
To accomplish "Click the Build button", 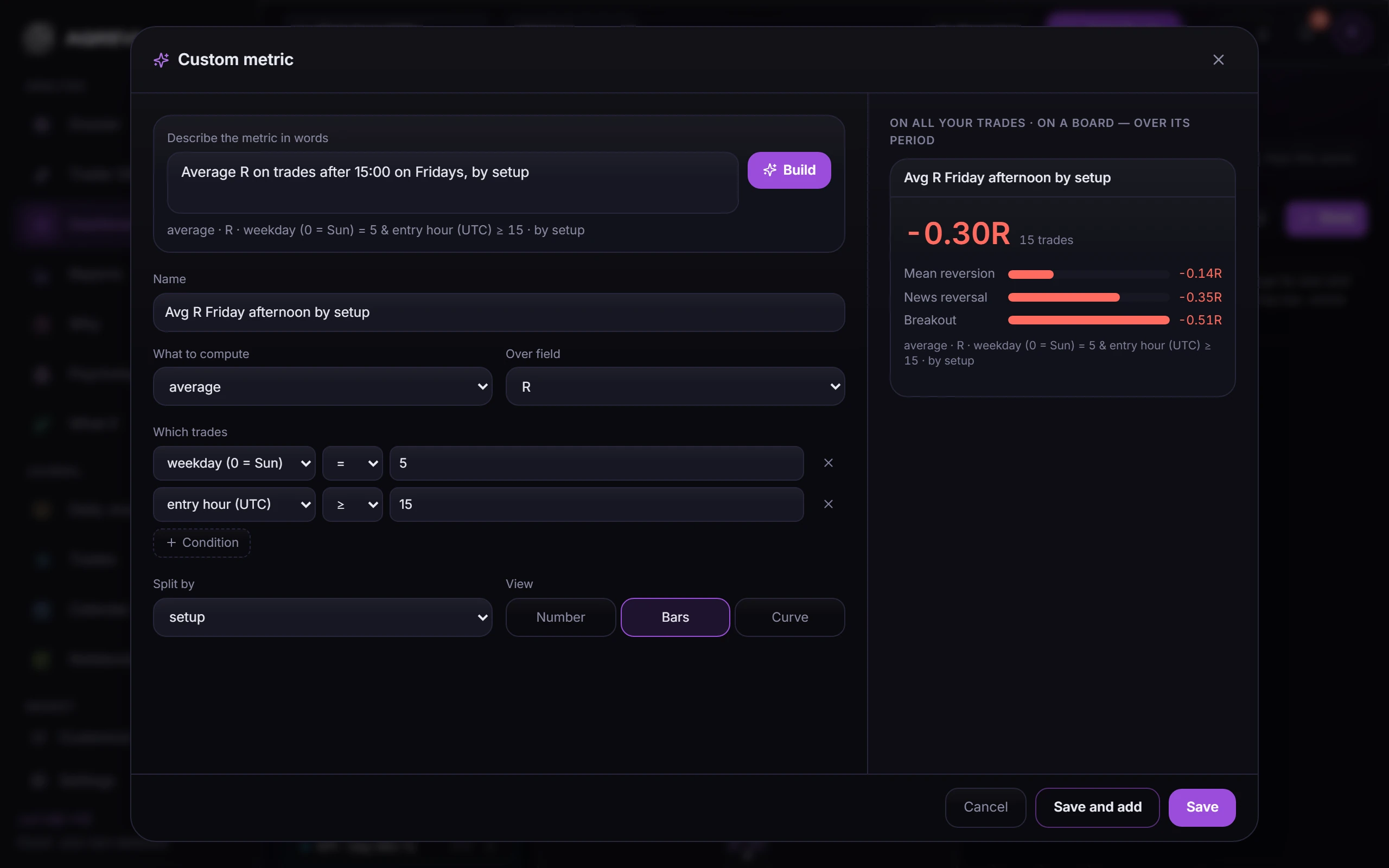I will pos(788,170).
